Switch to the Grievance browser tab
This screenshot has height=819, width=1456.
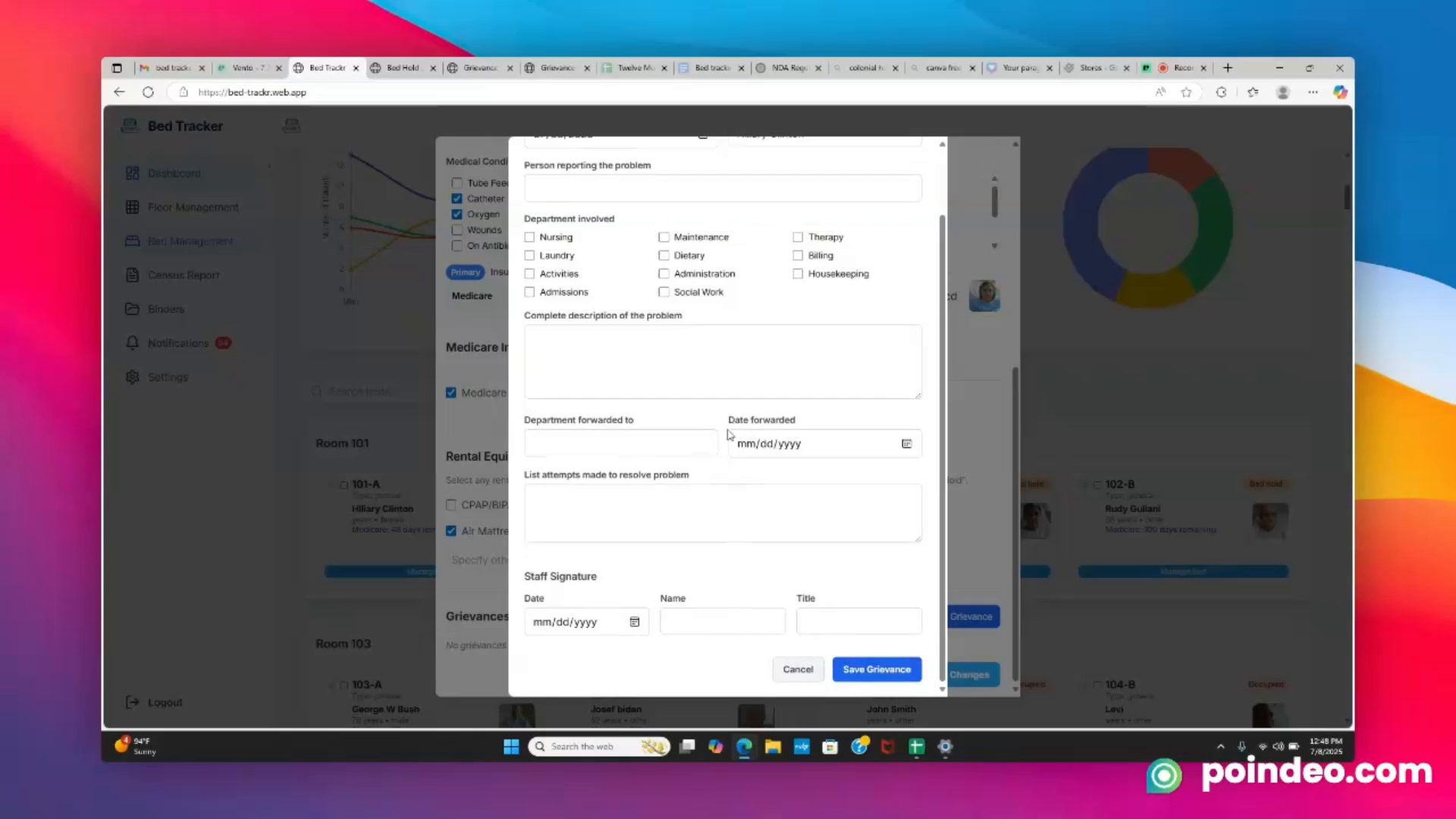click(479, 67)
